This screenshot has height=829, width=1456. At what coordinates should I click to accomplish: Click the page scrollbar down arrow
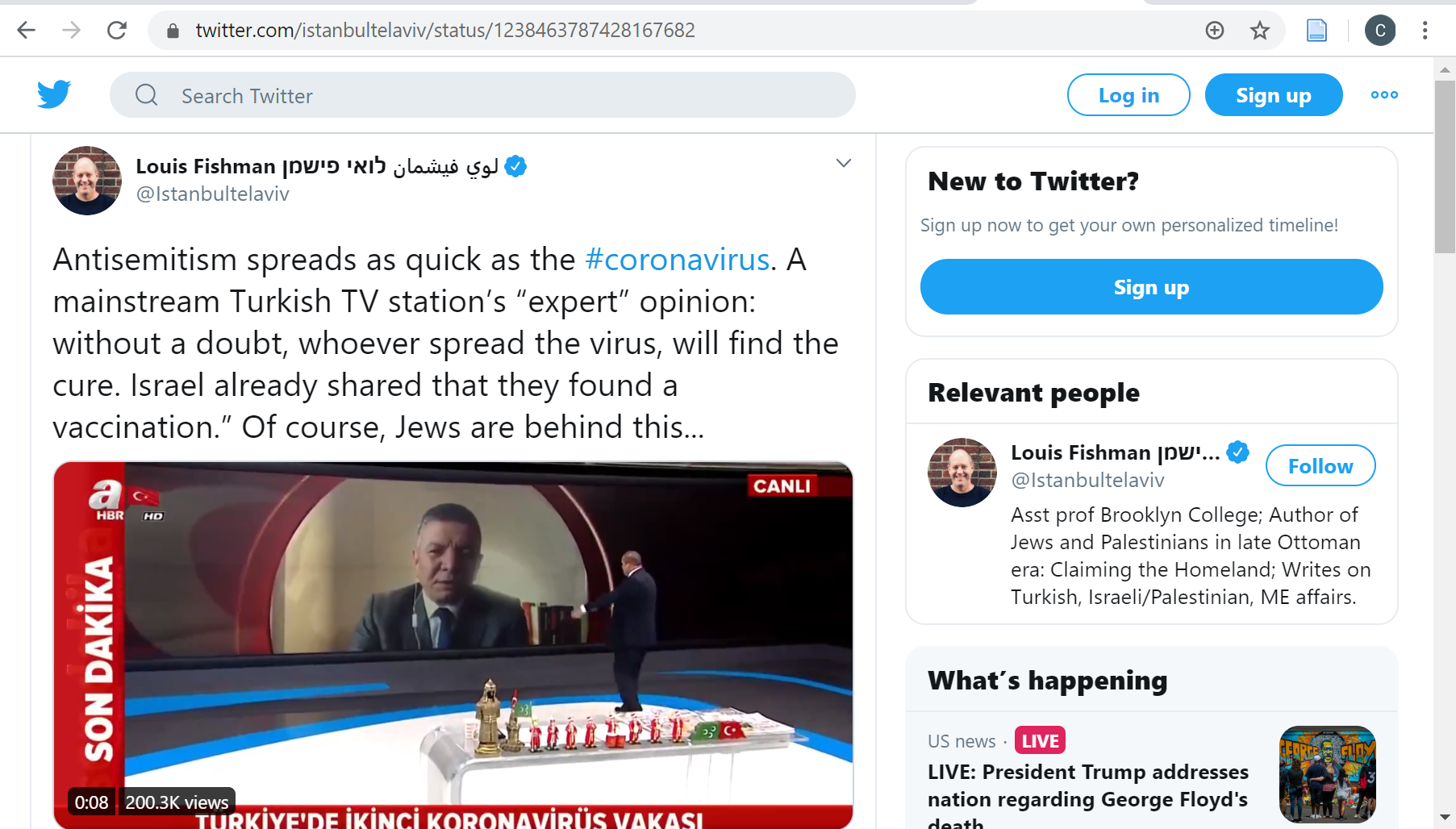pos(1445,817)
